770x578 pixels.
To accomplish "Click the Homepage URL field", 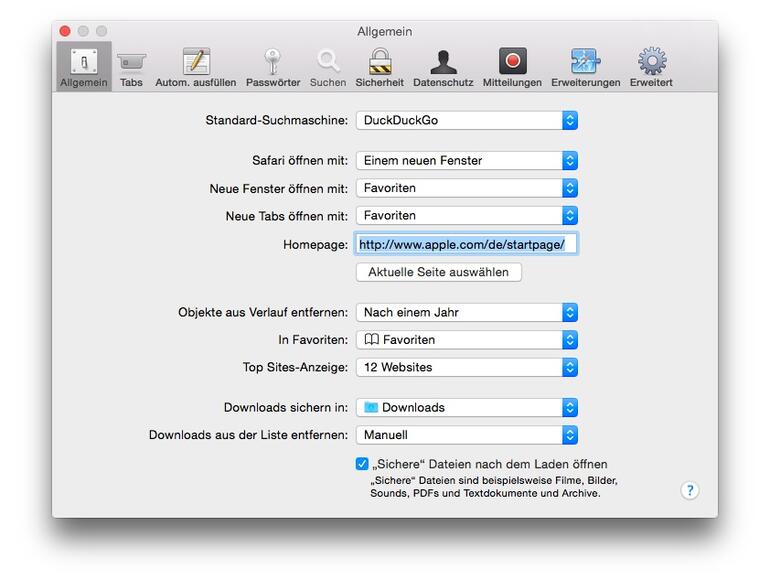I will [466, 244].
